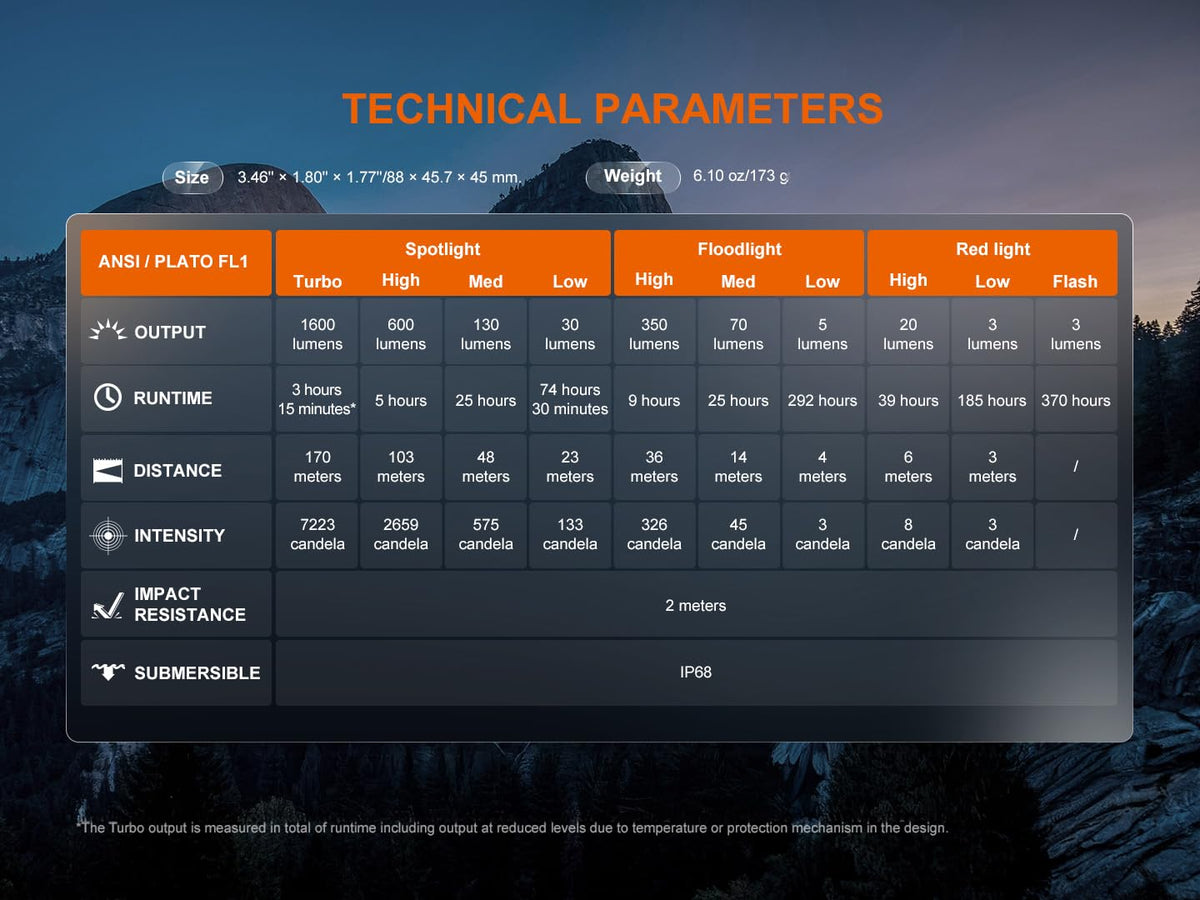This screenshot has height=900, width=1200.
Task: Select the Turbo output footnote text
Action: click(x=512, y=828)
